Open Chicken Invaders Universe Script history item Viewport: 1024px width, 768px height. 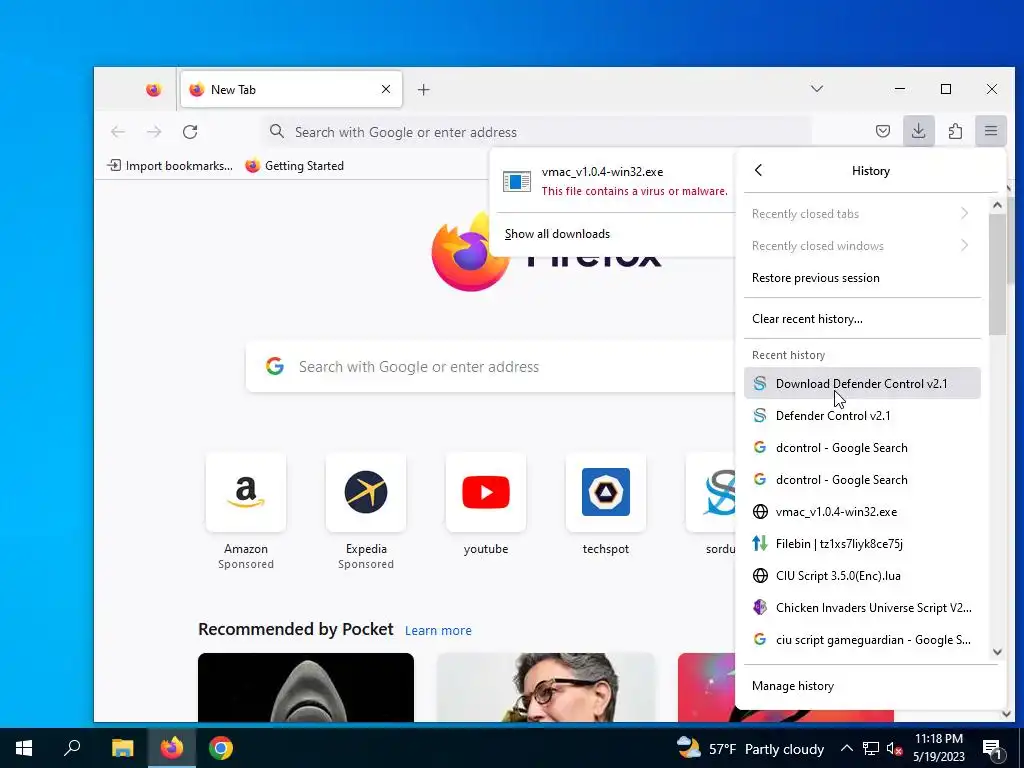[862, 607]
